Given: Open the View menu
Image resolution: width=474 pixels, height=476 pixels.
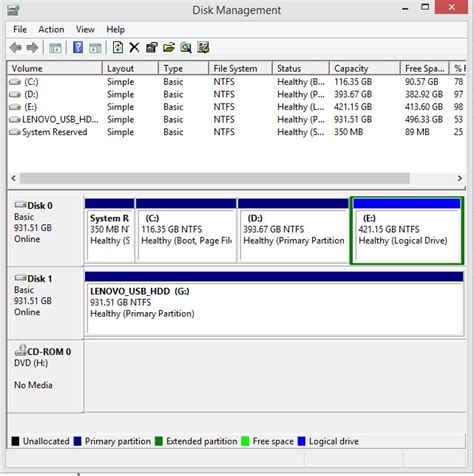Looking at the screenshot, I should (85, 30).
